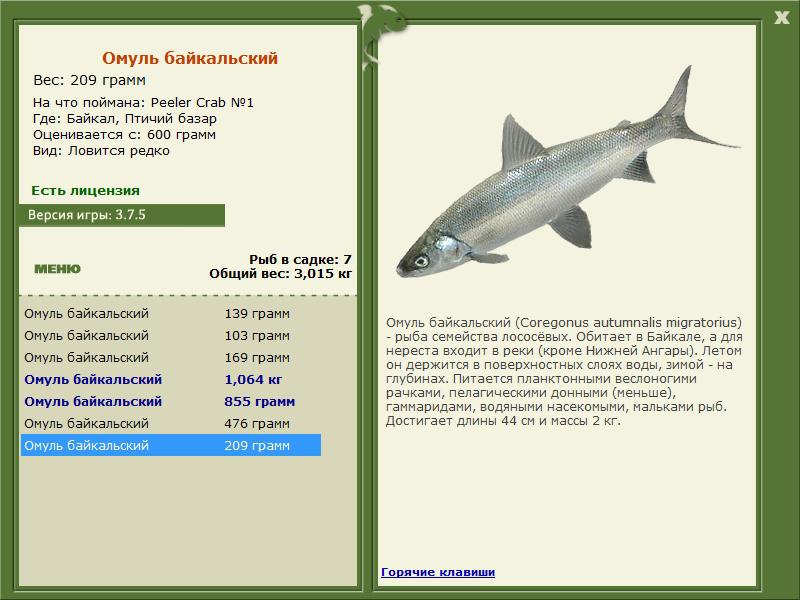Close the fish keepnet window with X
Viewport: 800px width, 600px height.
(x=781, y=18)
